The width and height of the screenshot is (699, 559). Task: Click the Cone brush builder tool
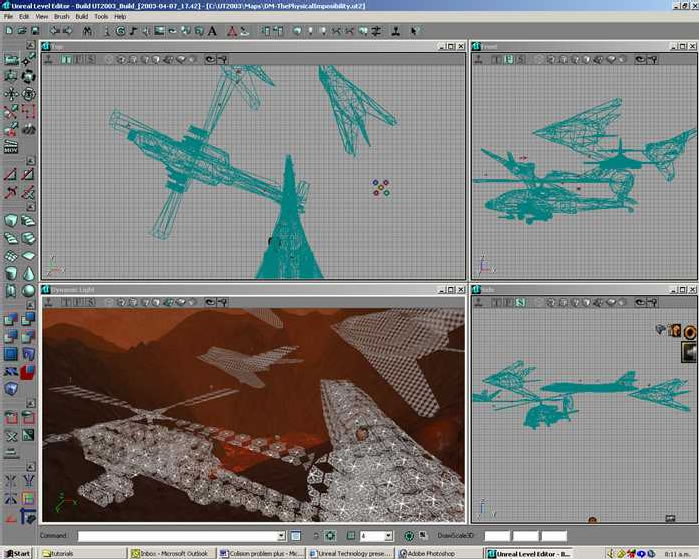(x=28, y=272)
